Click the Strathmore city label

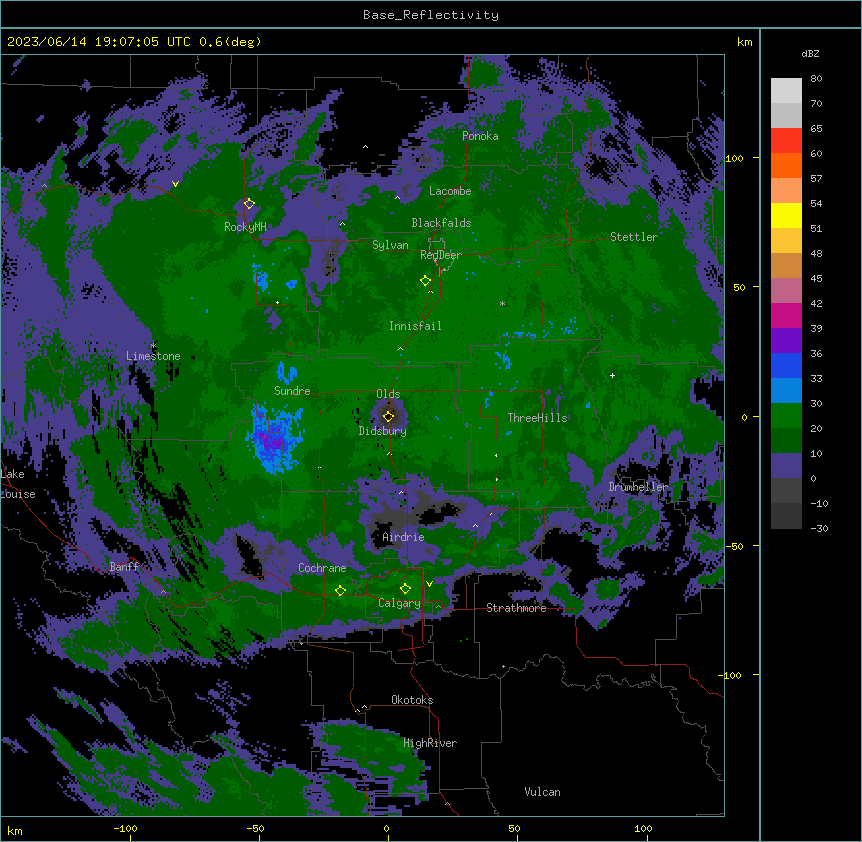[x=516, y=608]
